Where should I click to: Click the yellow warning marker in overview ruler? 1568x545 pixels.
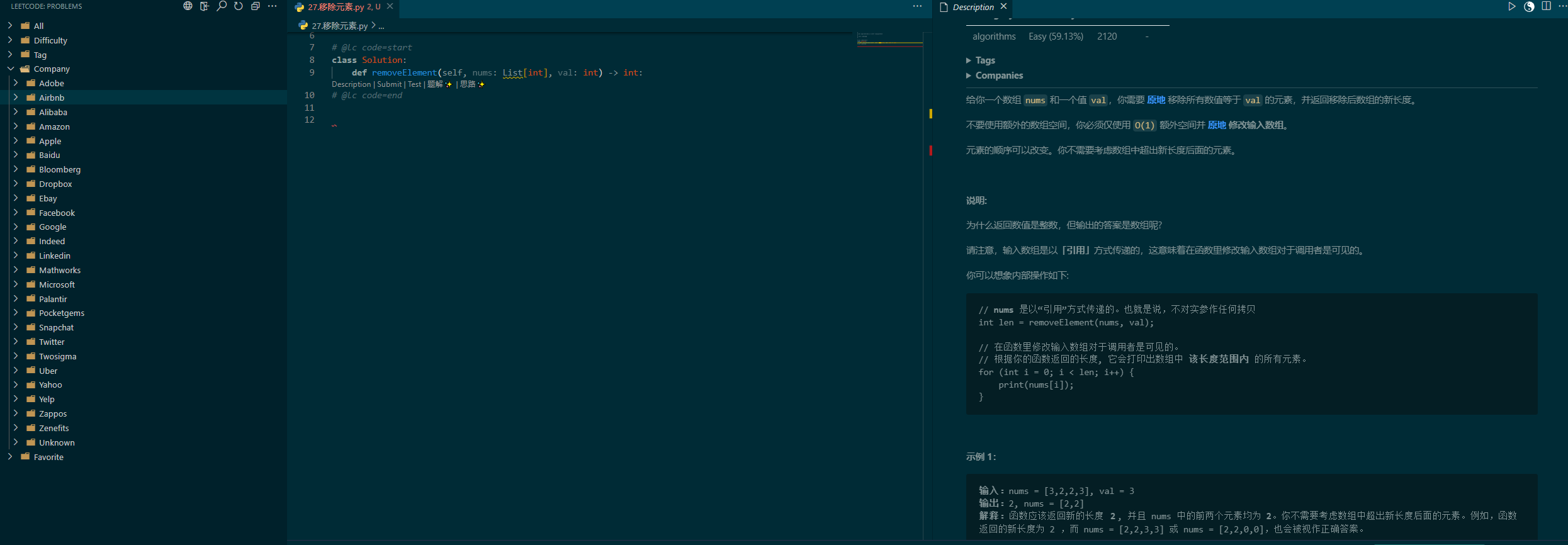pos(930,114)
